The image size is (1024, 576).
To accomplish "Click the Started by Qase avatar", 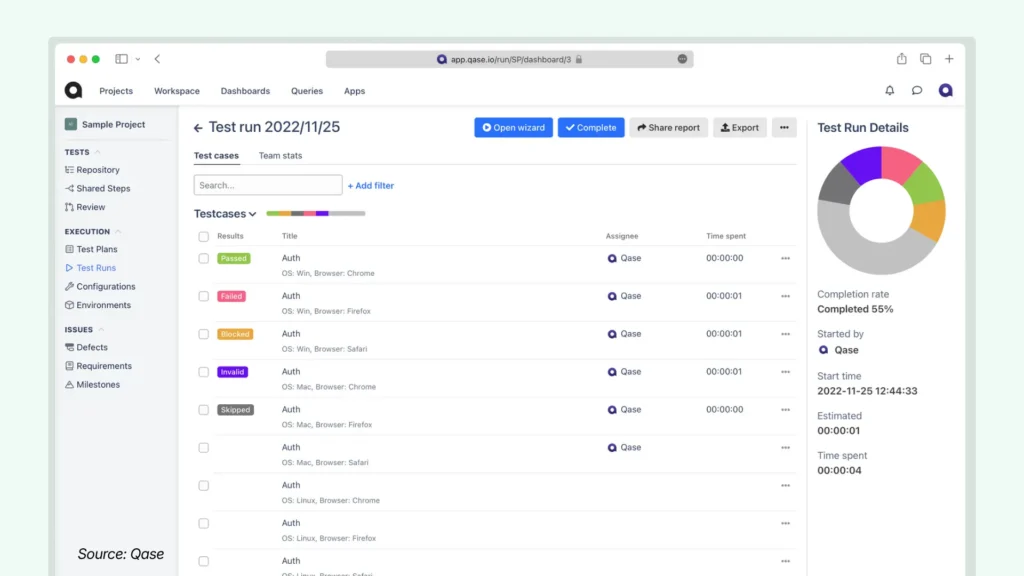I will pos(823,350).
